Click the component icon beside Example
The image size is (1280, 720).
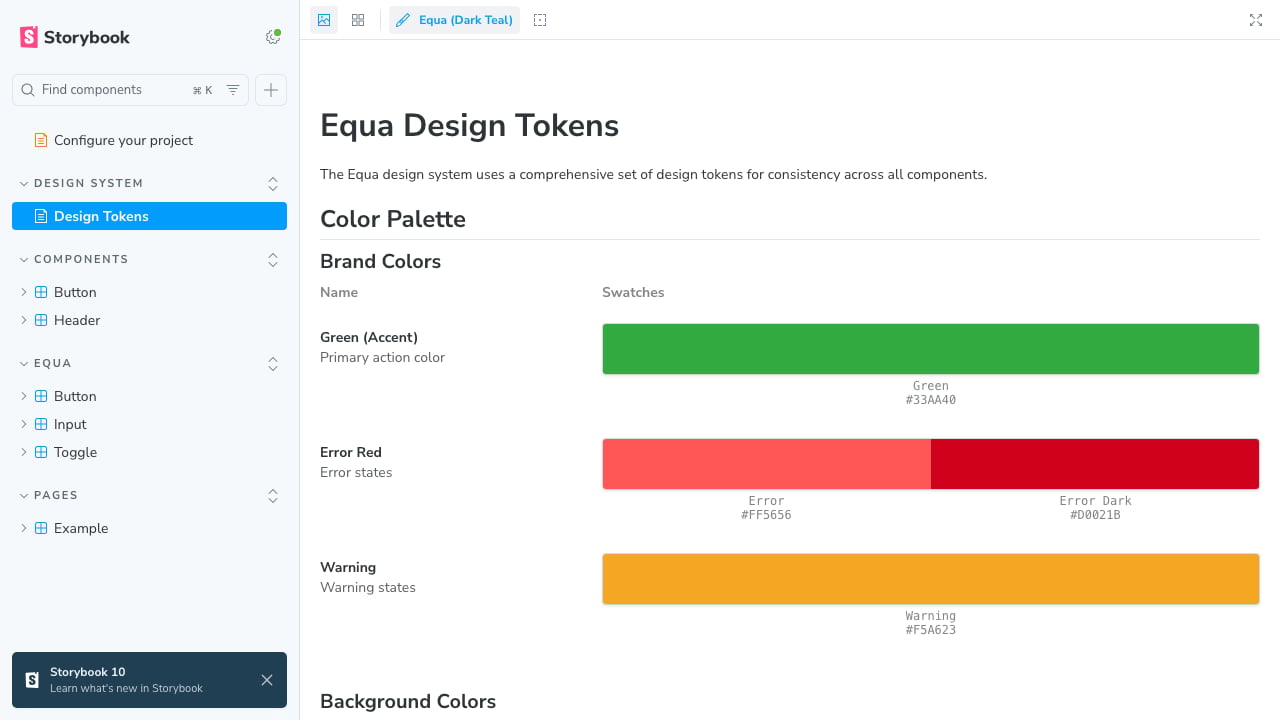pyautogui.click(x=41, y=528)
